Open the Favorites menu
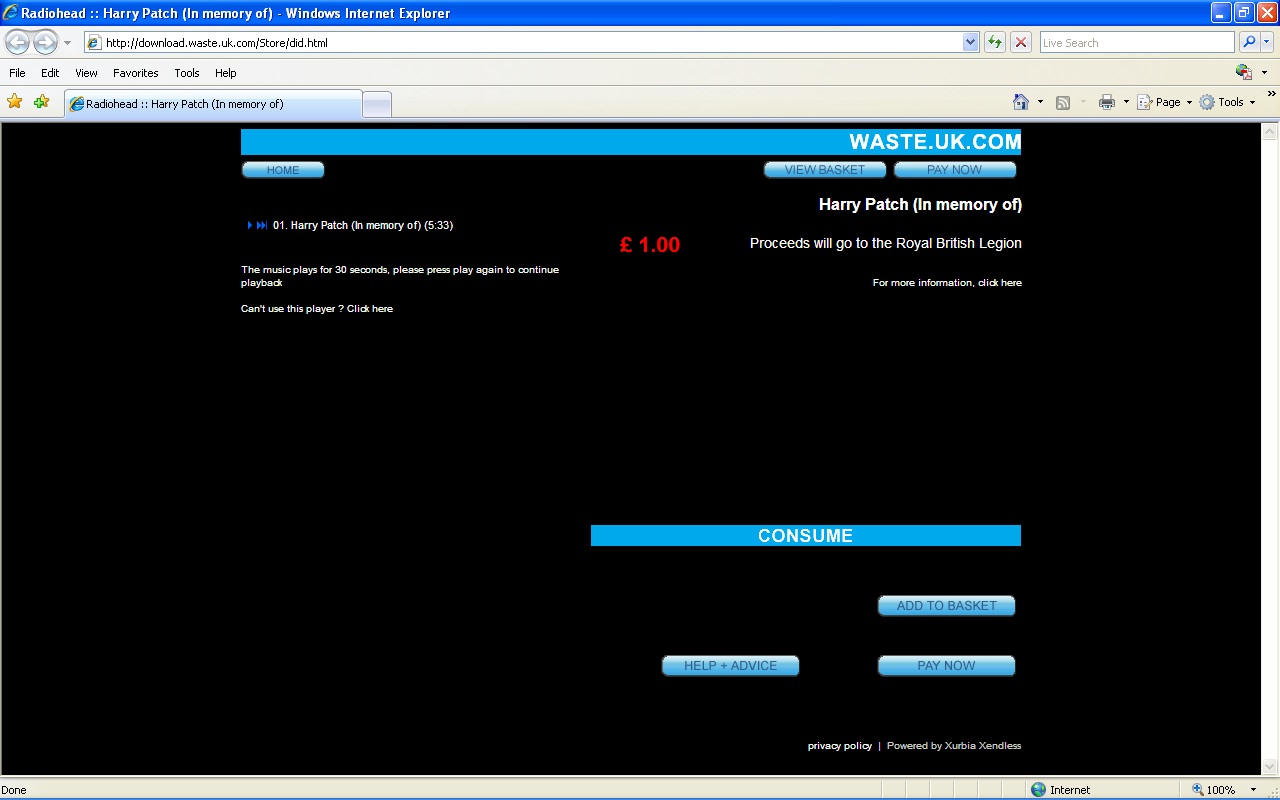This screenshot has height=800, width=1280. tap(135, 73)
